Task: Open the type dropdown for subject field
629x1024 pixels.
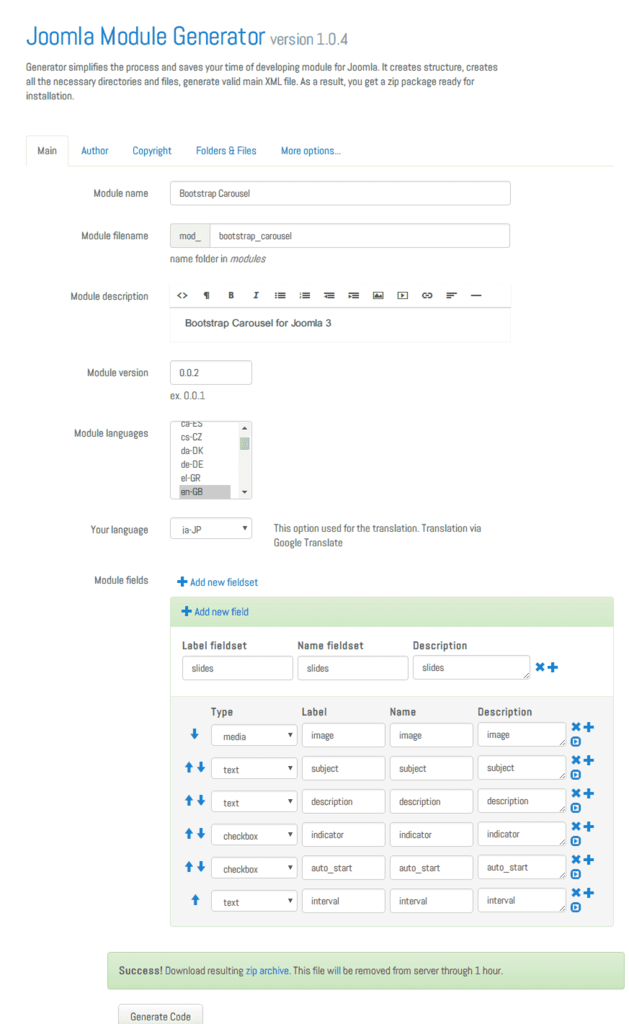Action: 254,769
